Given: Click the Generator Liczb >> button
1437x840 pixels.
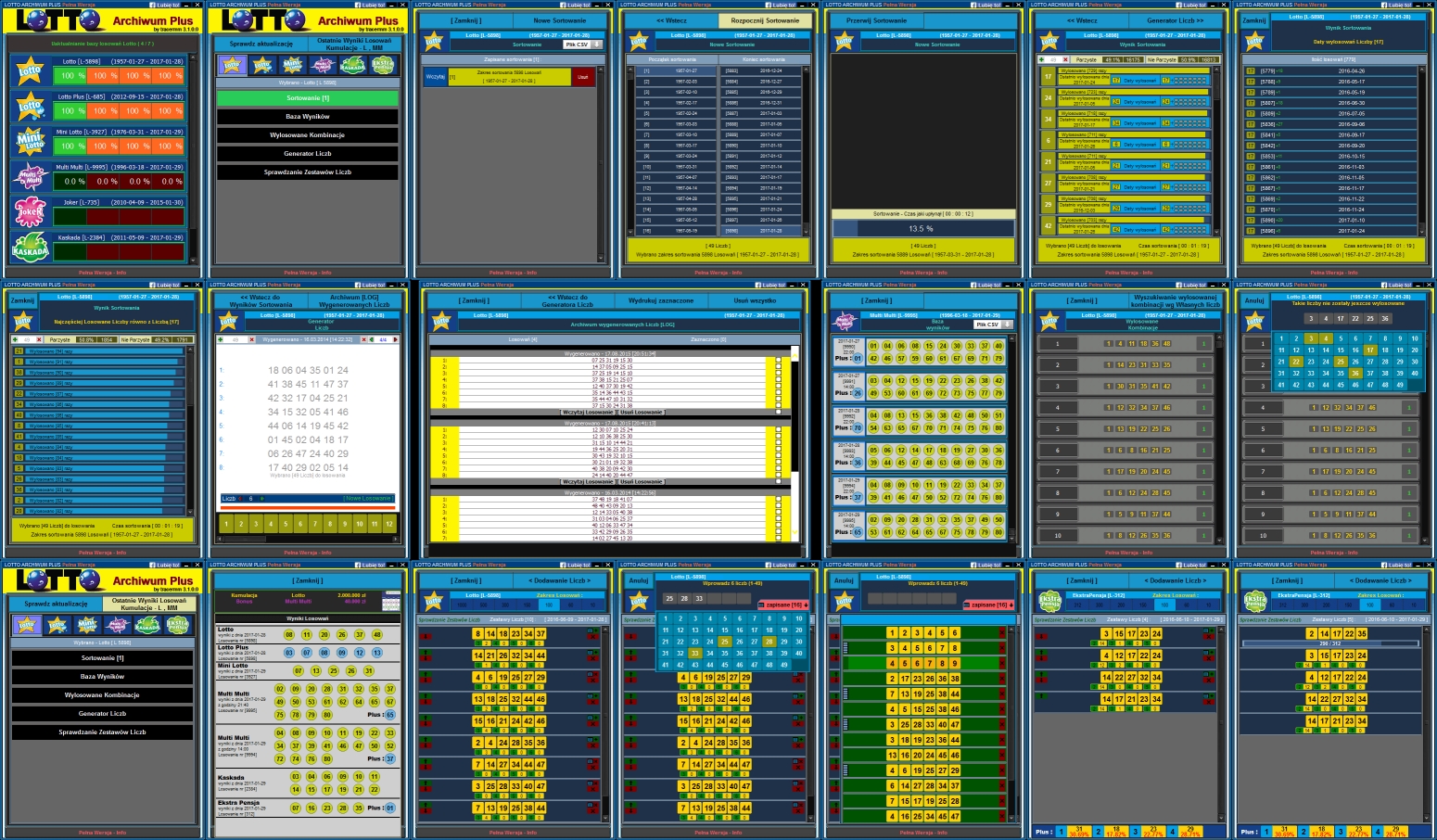Looking at the screenshot, I should [1175, 19].
